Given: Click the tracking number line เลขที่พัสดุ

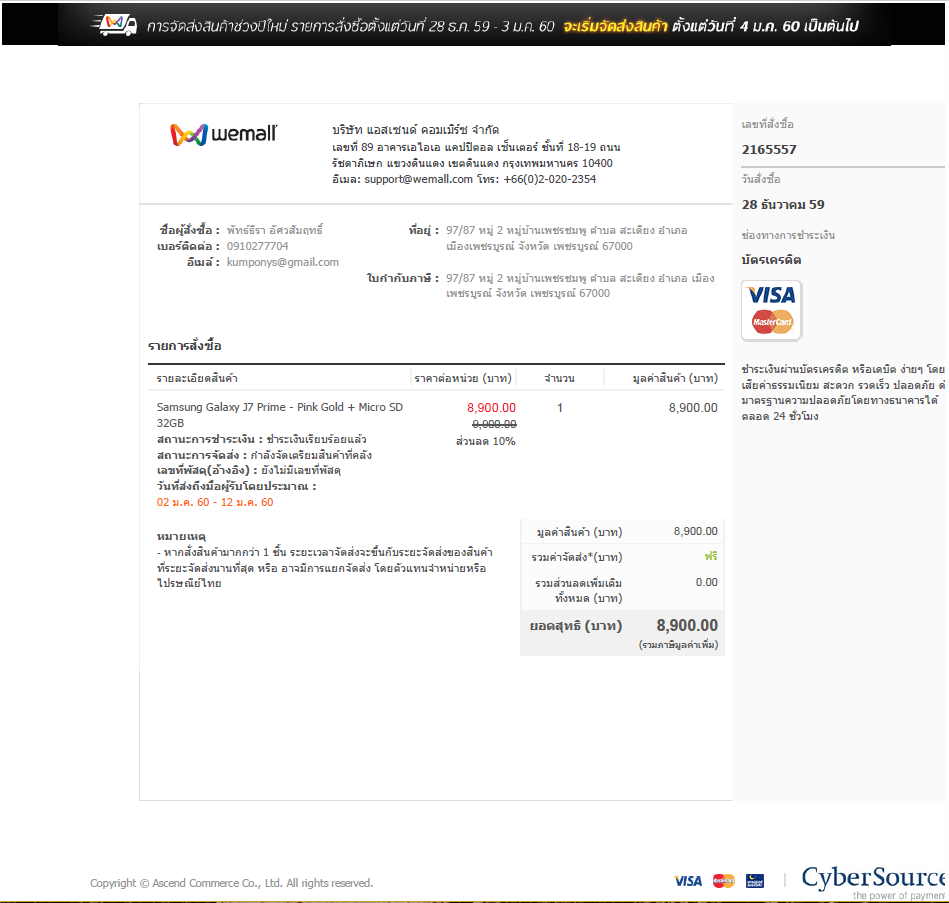Looking at the screenshot, I should point(249,470).
